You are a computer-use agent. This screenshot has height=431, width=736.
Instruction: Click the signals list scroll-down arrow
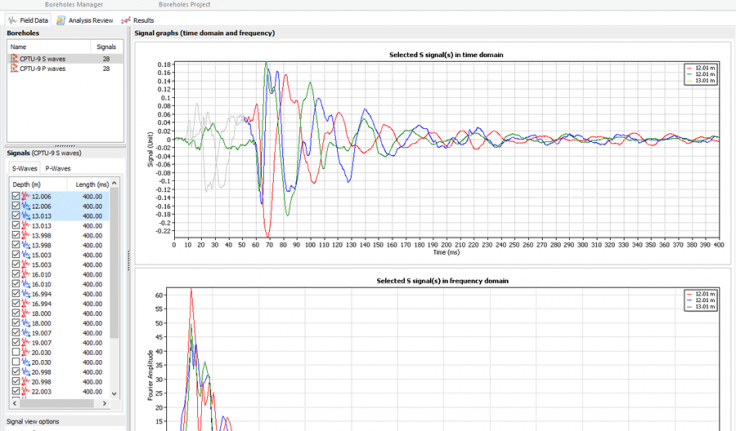(x=114, y=395)
